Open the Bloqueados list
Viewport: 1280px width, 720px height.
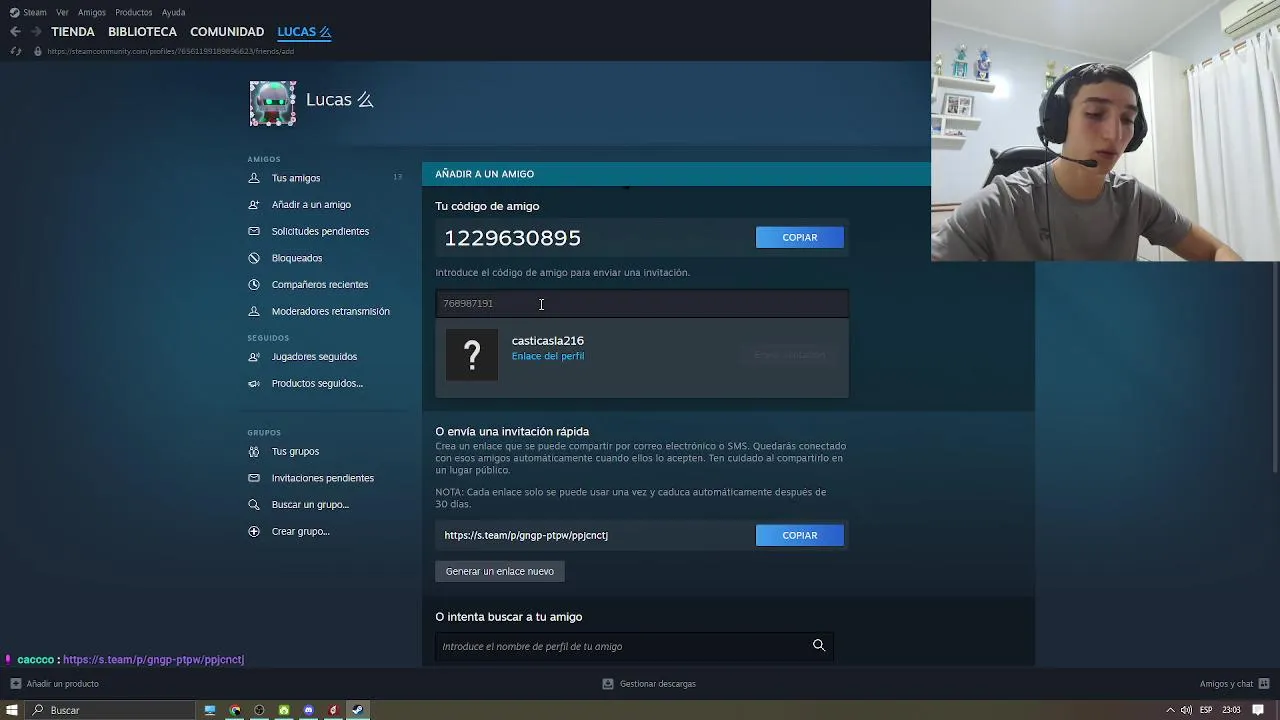(x=297, y=258)
